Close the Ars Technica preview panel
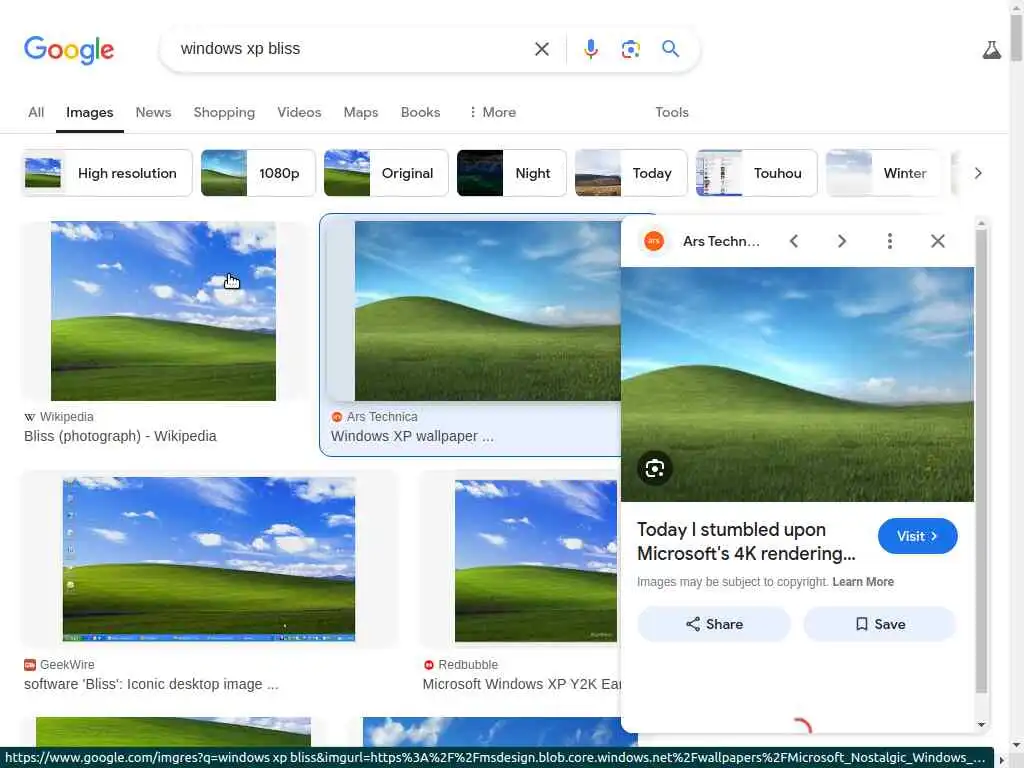Screen dimensions: 1024x768 coord(938,241)
